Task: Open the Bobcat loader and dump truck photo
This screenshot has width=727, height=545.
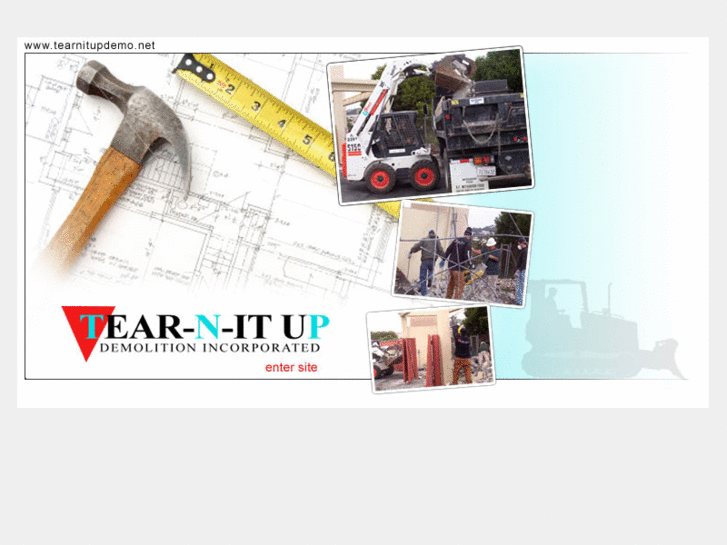Action: [431, 125]
